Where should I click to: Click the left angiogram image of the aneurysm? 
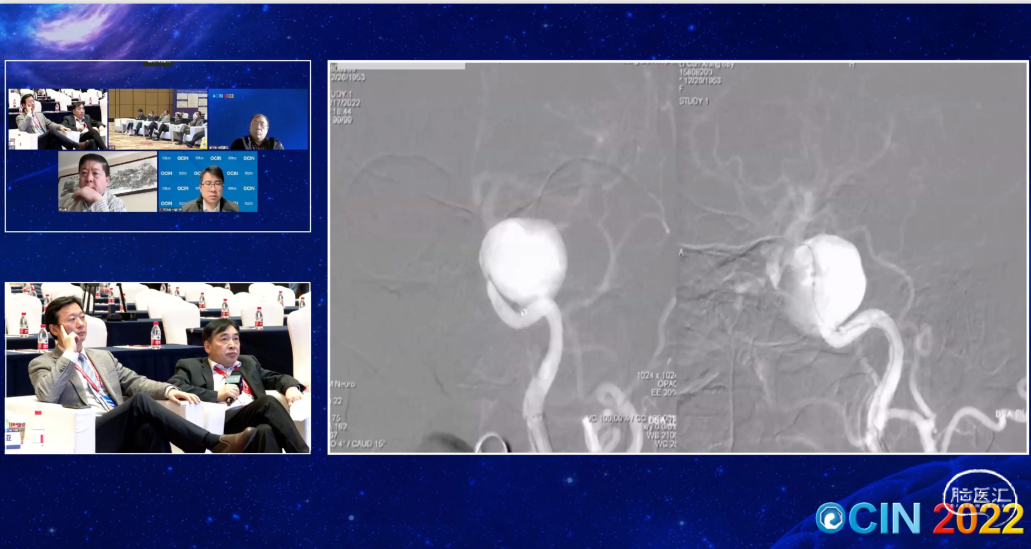pyautogui.click(x=503, y=257)
